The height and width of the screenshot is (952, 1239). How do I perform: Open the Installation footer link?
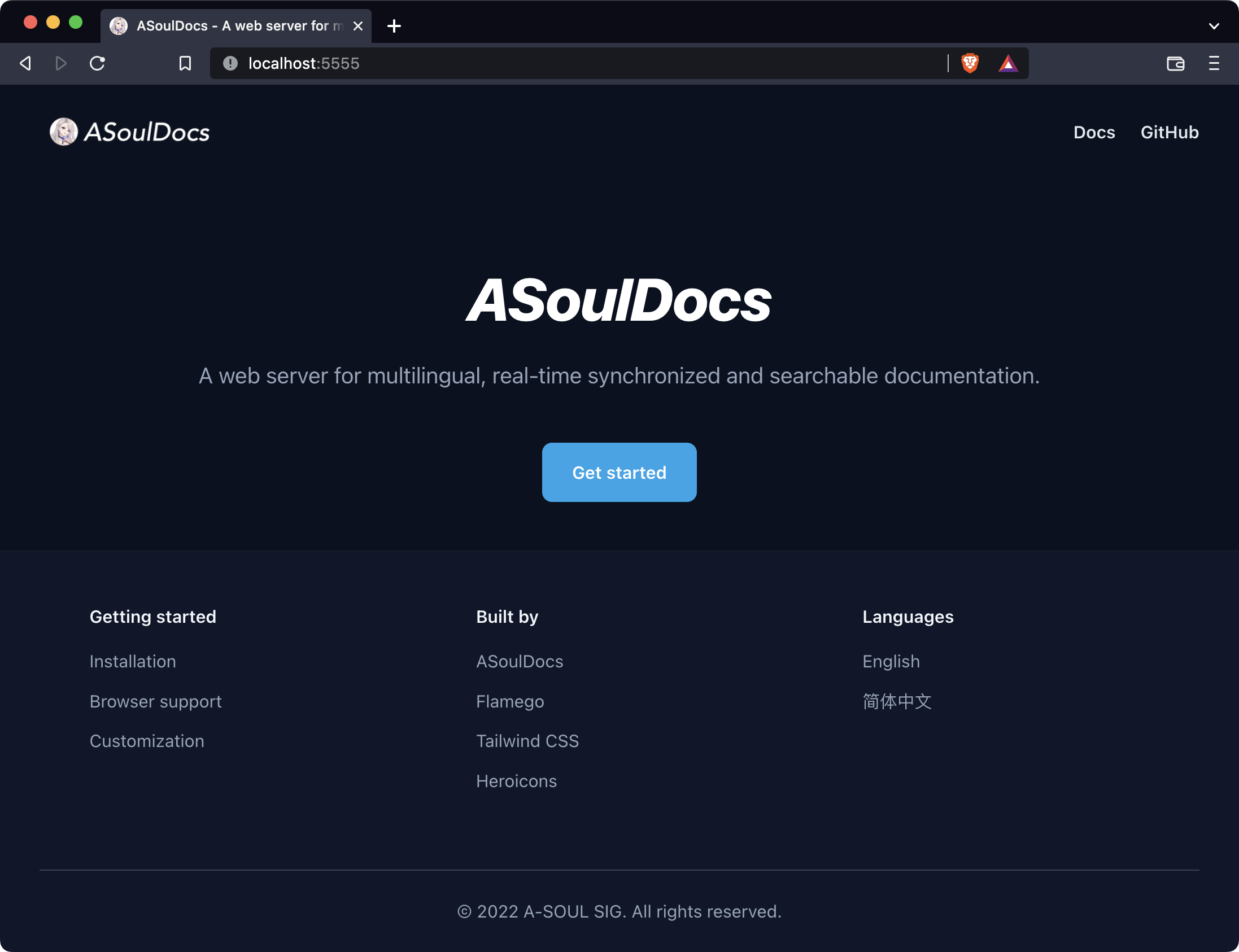pos(133,661)
